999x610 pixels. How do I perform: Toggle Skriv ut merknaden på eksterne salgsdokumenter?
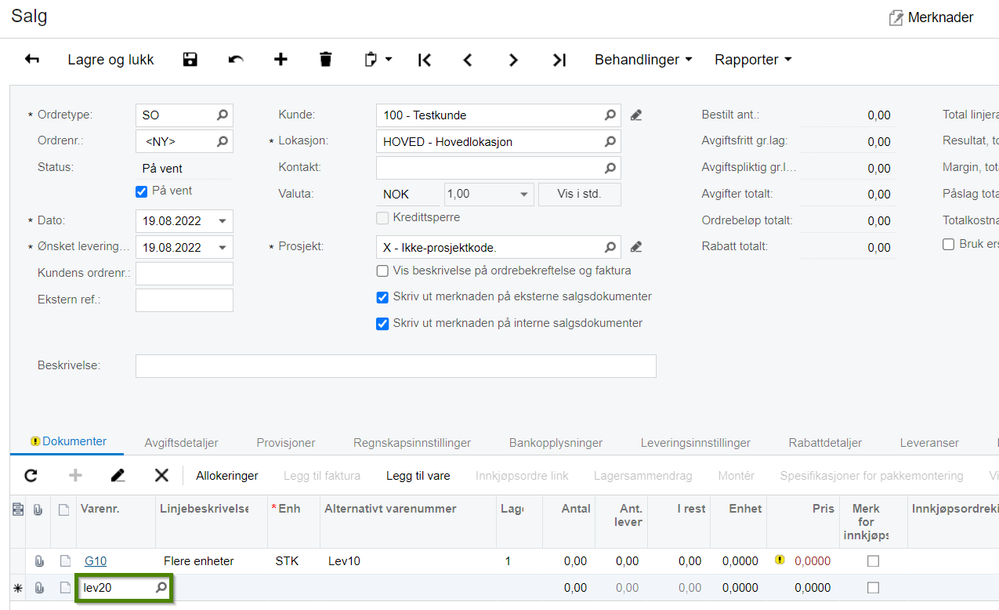pyautogui.click(x=382, y=297)
